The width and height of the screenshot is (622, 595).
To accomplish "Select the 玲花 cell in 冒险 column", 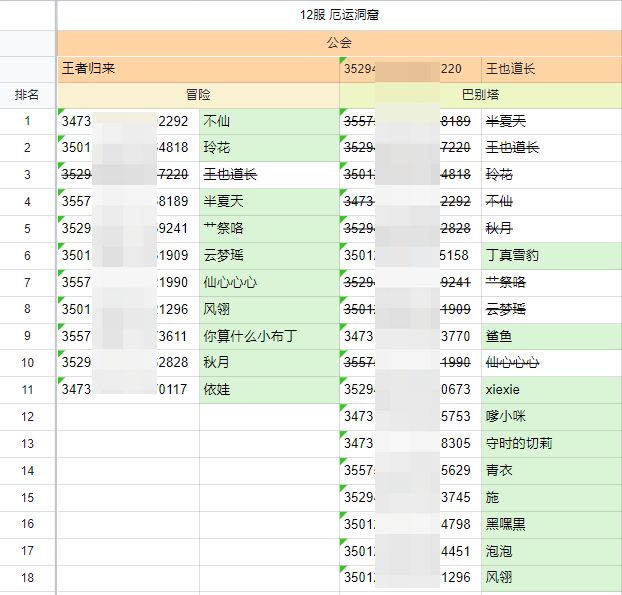I will [x=269, y=148].
